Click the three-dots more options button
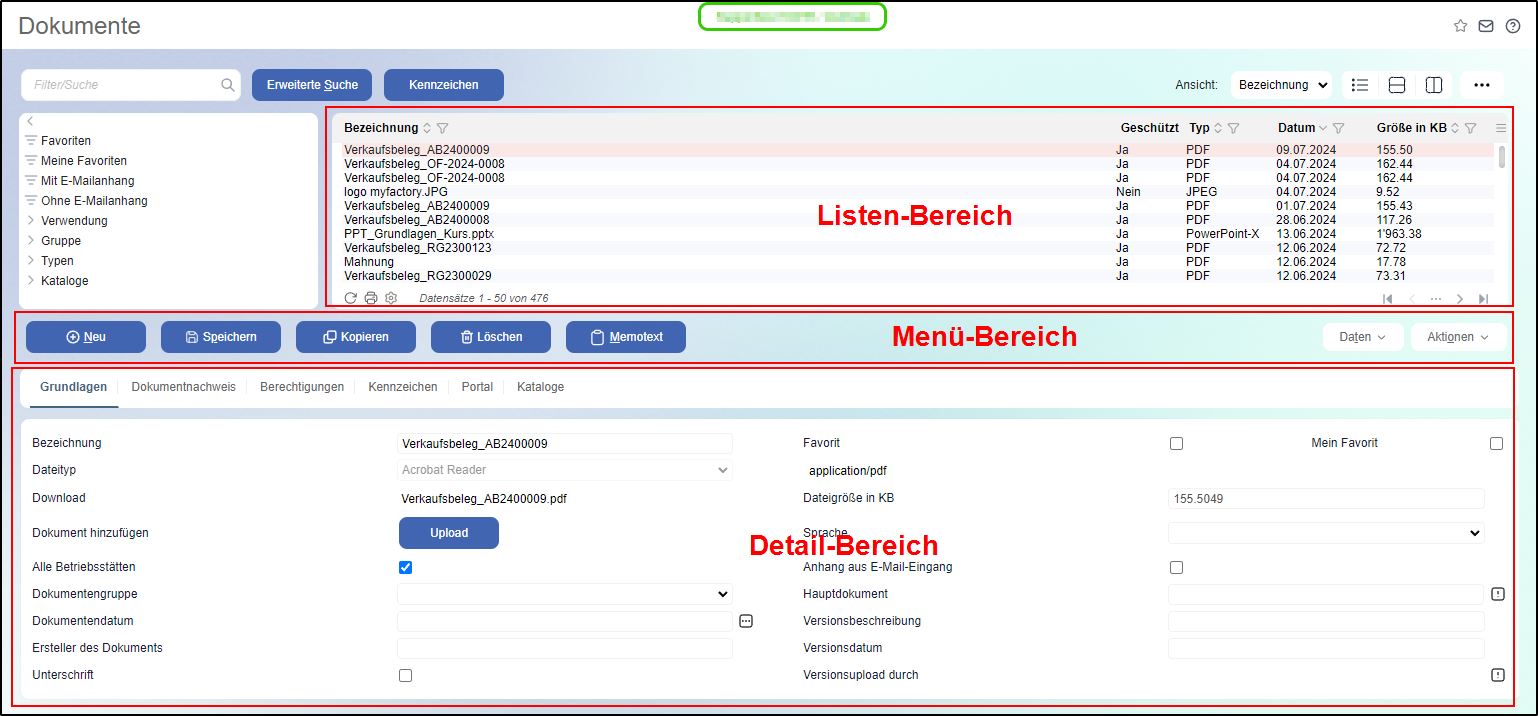Viewport: 1538px width, 716px height. point(1482,85)
